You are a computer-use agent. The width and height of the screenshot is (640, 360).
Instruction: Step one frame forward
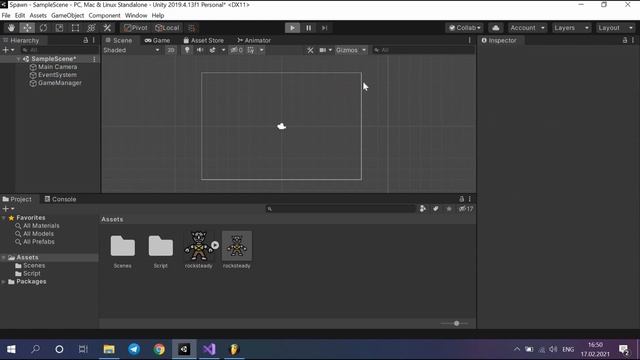tap(324, 28)
